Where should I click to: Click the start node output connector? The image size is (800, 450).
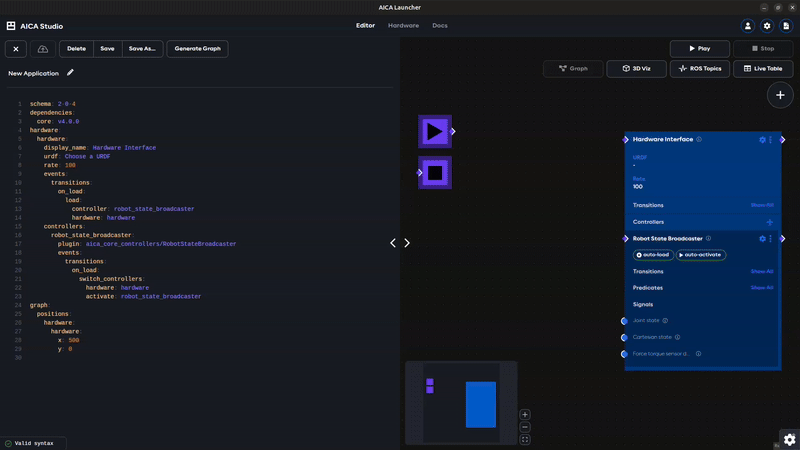point(453,132)
